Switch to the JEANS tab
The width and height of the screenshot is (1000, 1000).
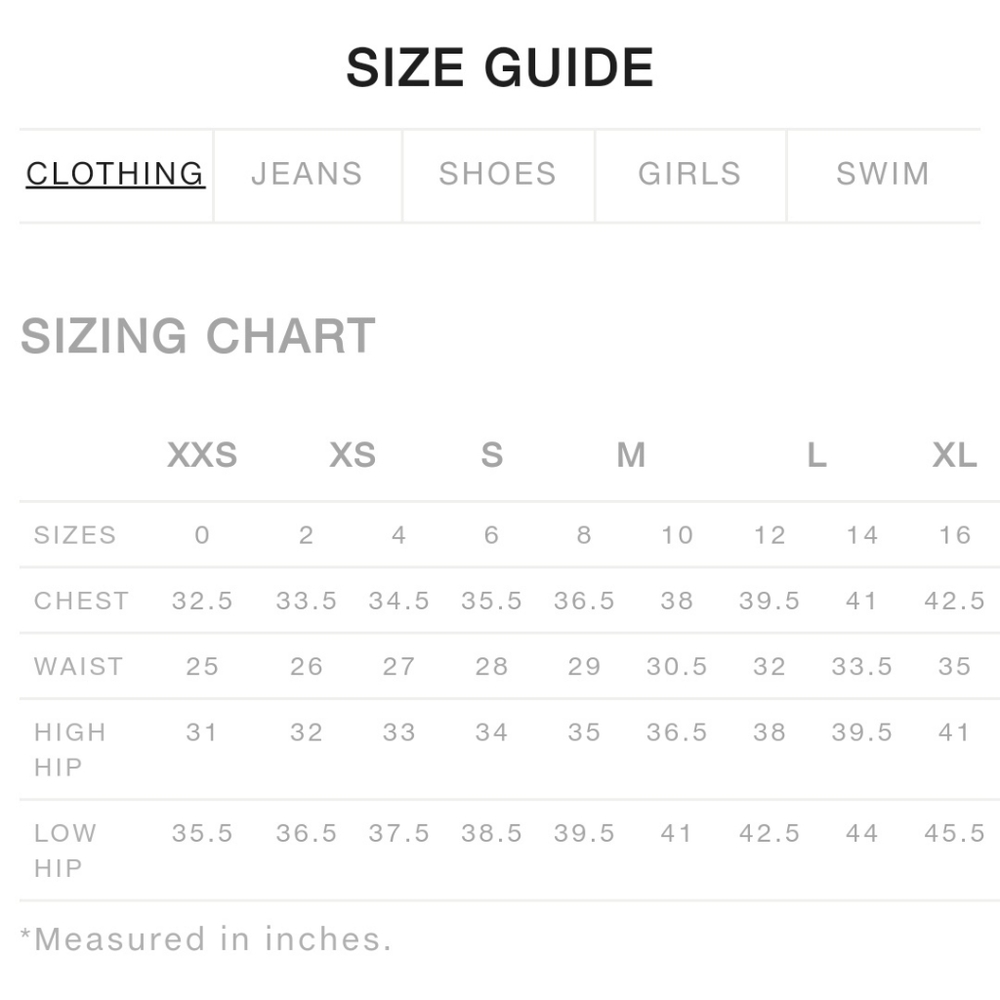307,174
